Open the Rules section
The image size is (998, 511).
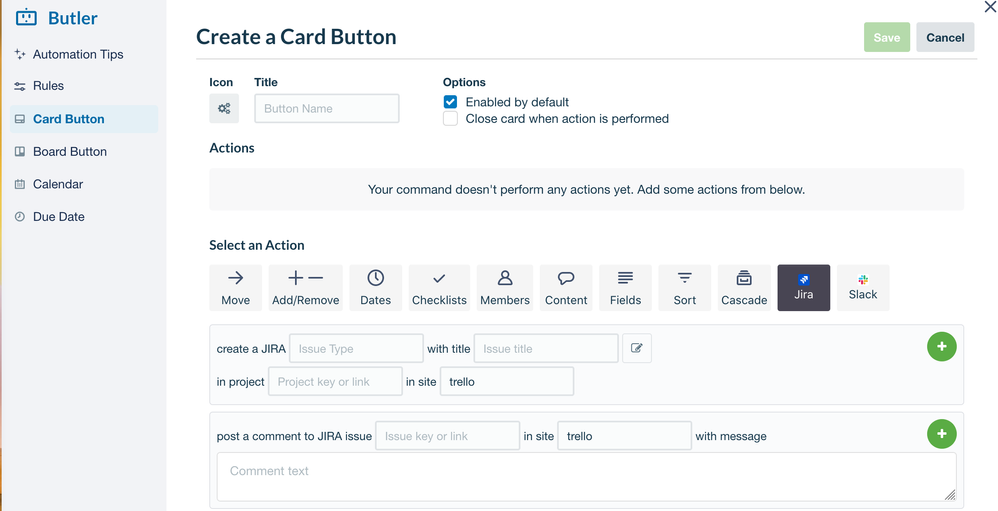48,86
